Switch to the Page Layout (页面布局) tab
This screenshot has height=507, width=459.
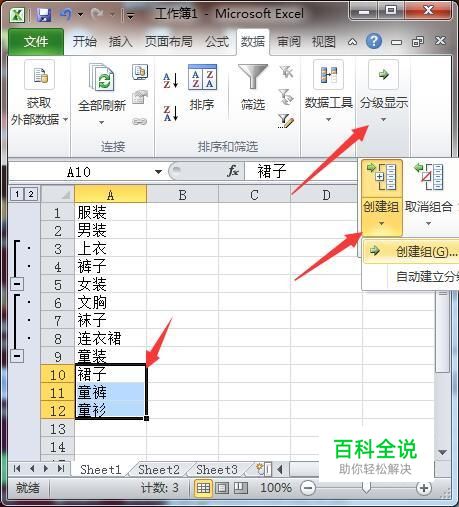(169, 42)
